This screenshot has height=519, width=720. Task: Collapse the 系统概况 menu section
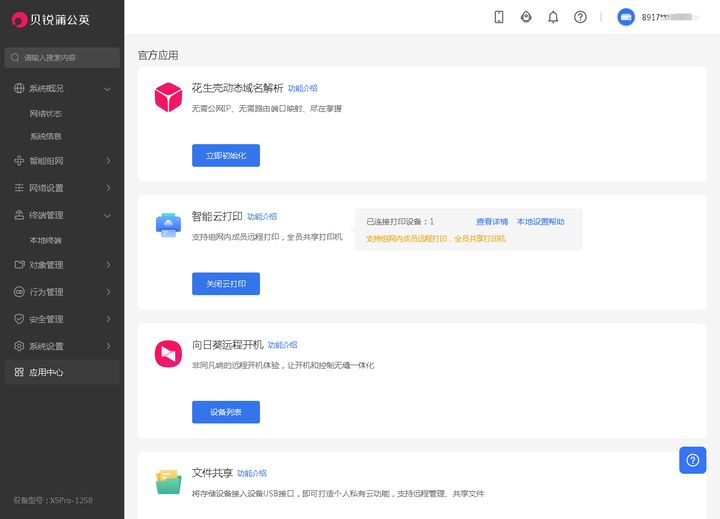(61, 88)
